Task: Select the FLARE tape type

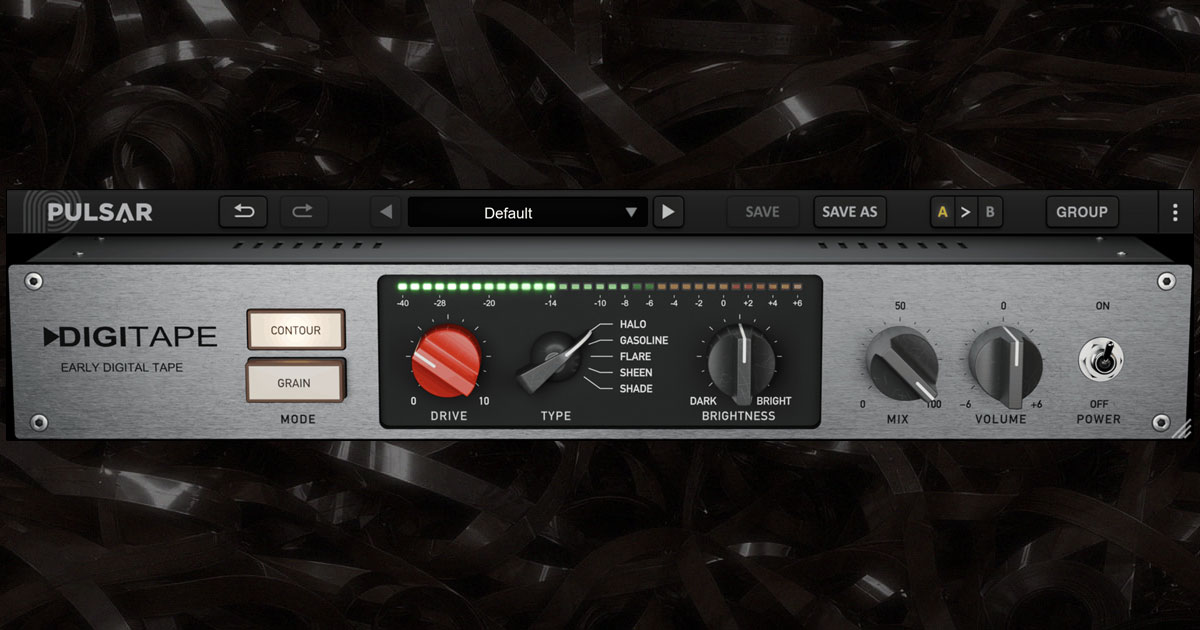Action: [636, 357]
